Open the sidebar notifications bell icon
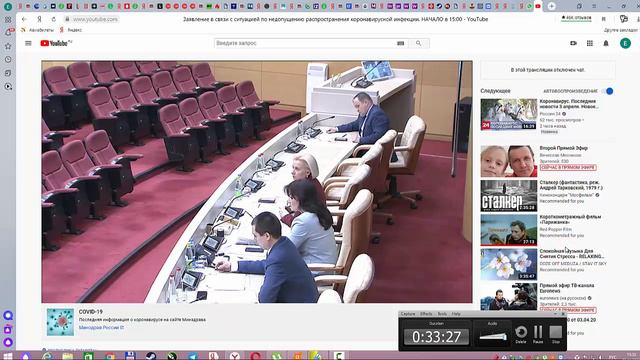 tap(8, 33)
